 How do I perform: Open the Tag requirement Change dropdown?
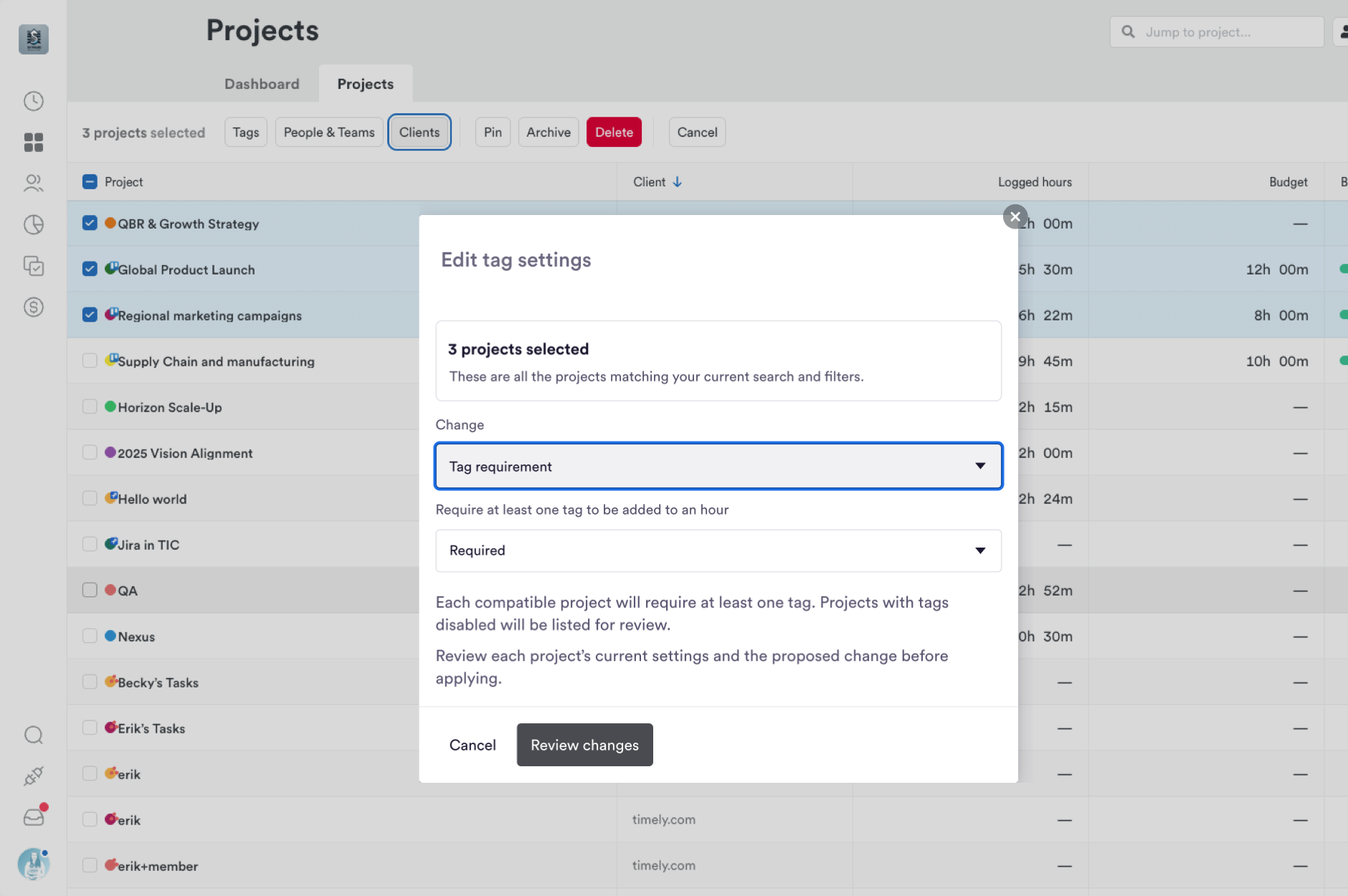point(718,466)
